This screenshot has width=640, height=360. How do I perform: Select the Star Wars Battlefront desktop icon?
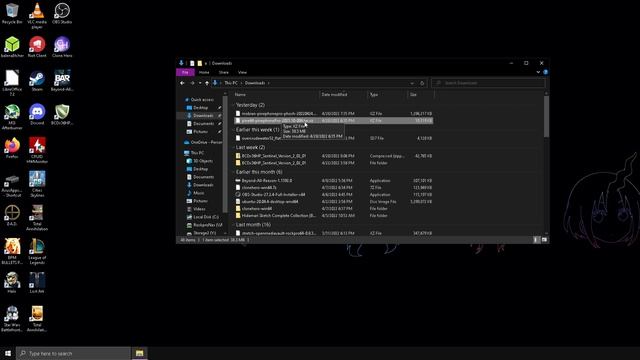click(12, 319)
